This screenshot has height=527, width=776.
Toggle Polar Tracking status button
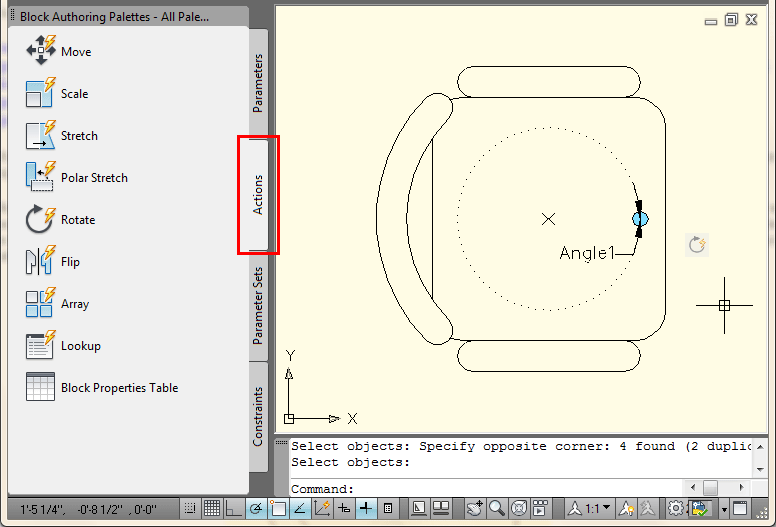coord(256,508)
